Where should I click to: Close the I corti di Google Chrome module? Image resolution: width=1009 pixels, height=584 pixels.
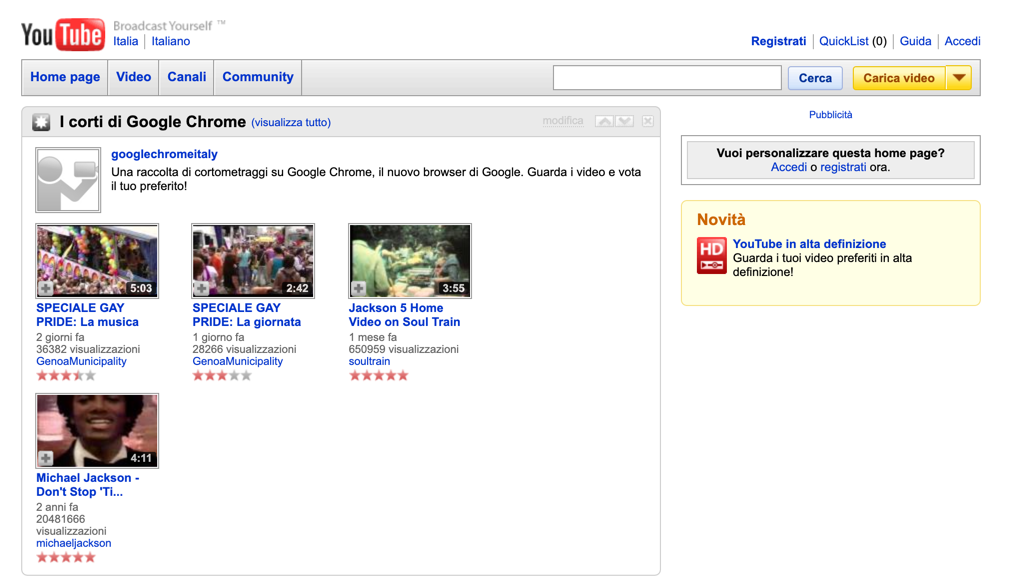pyautogui.click(x=648, y=121)
